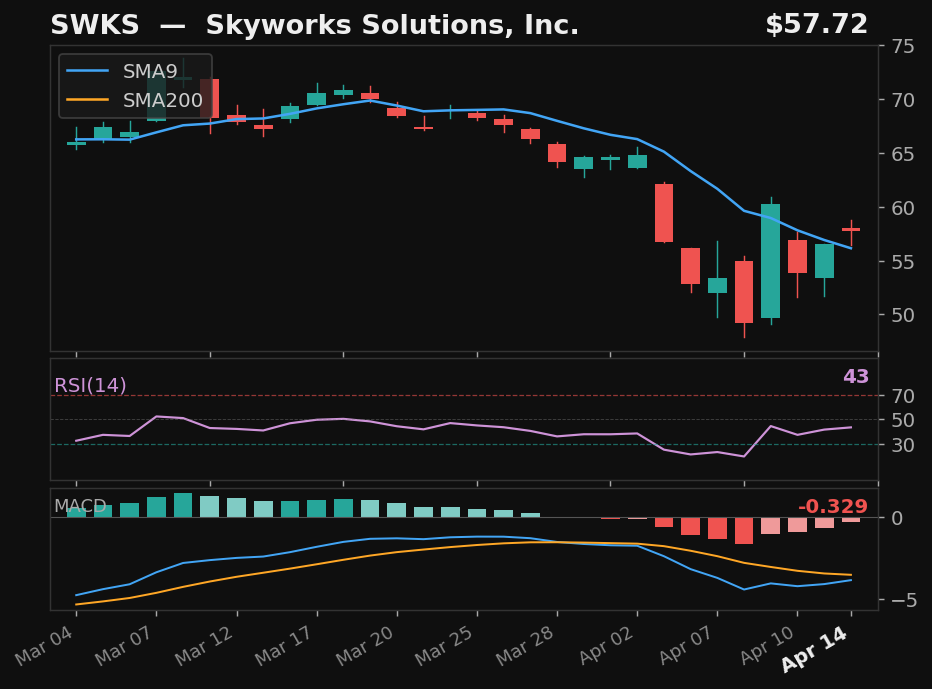The width and height of the screenshot is (932, 689).
Task: Click the RSI(14) indicator label
Action: (x=90, y=385)
